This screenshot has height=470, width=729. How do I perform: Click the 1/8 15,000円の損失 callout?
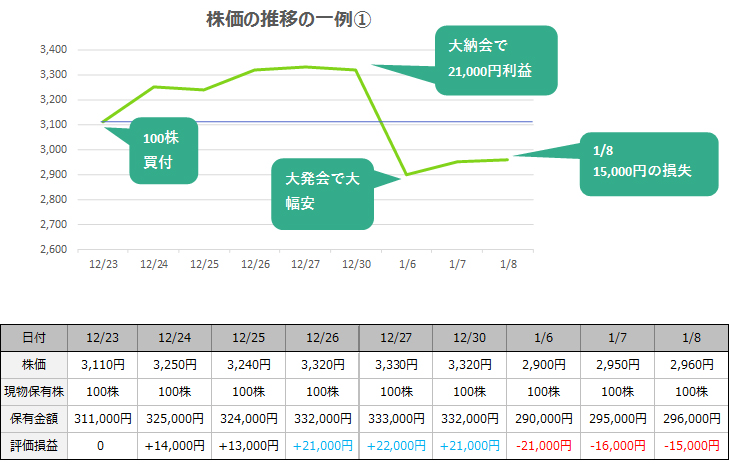[x=648, y=161]
